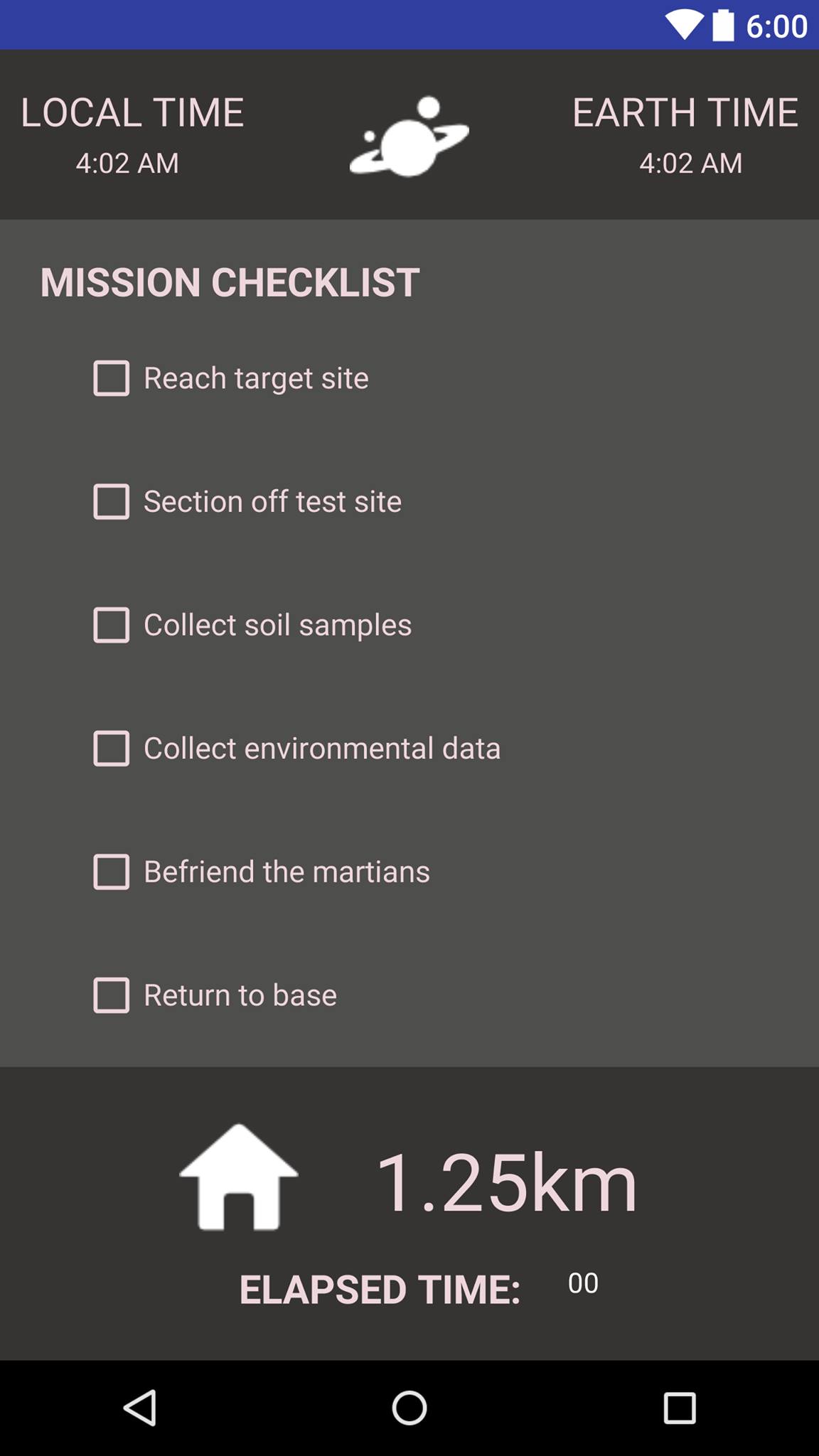This screenshot has width=819, height=1456.
Task: Mark Befriend the martians as done
Action: [112, 872]
